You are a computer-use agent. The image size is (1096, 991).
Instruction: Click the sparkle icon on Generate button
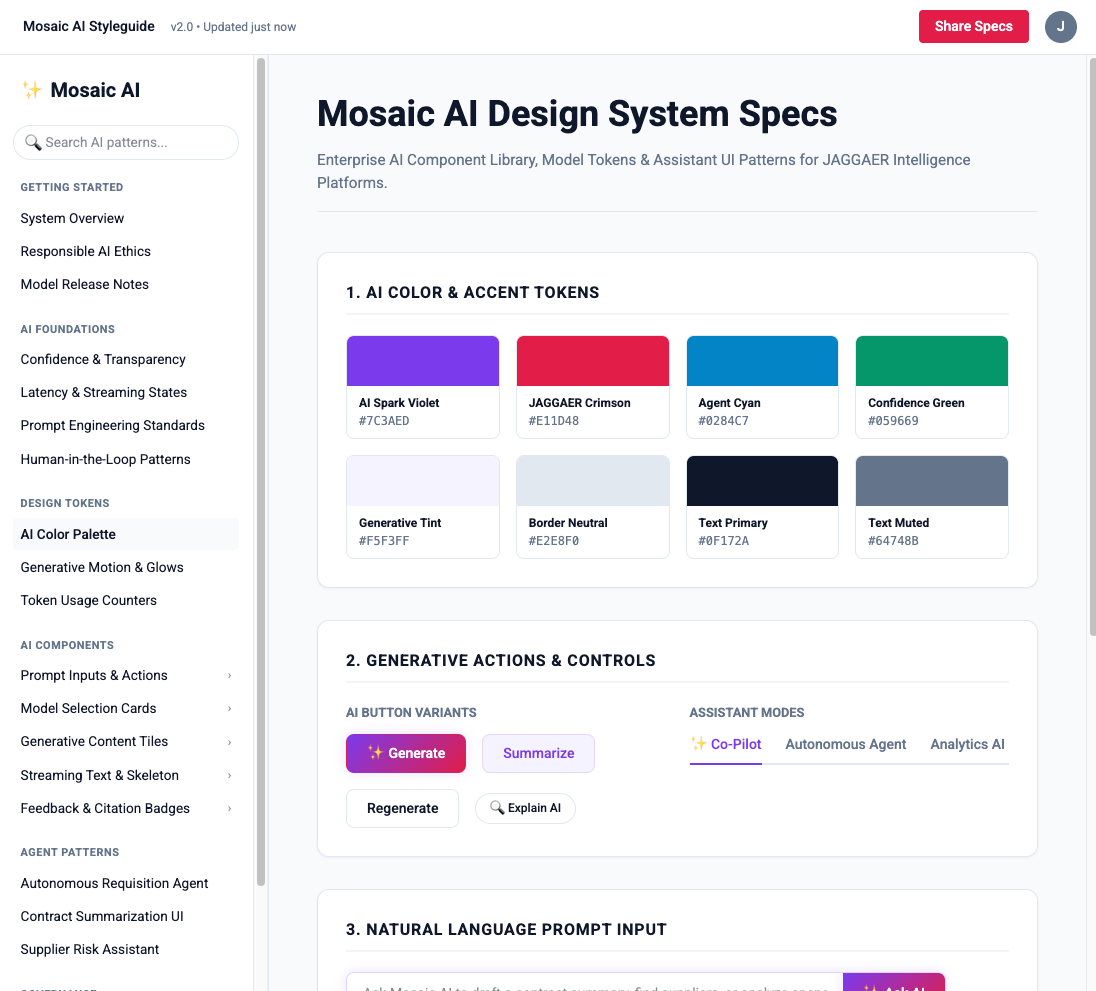(376, 753)
